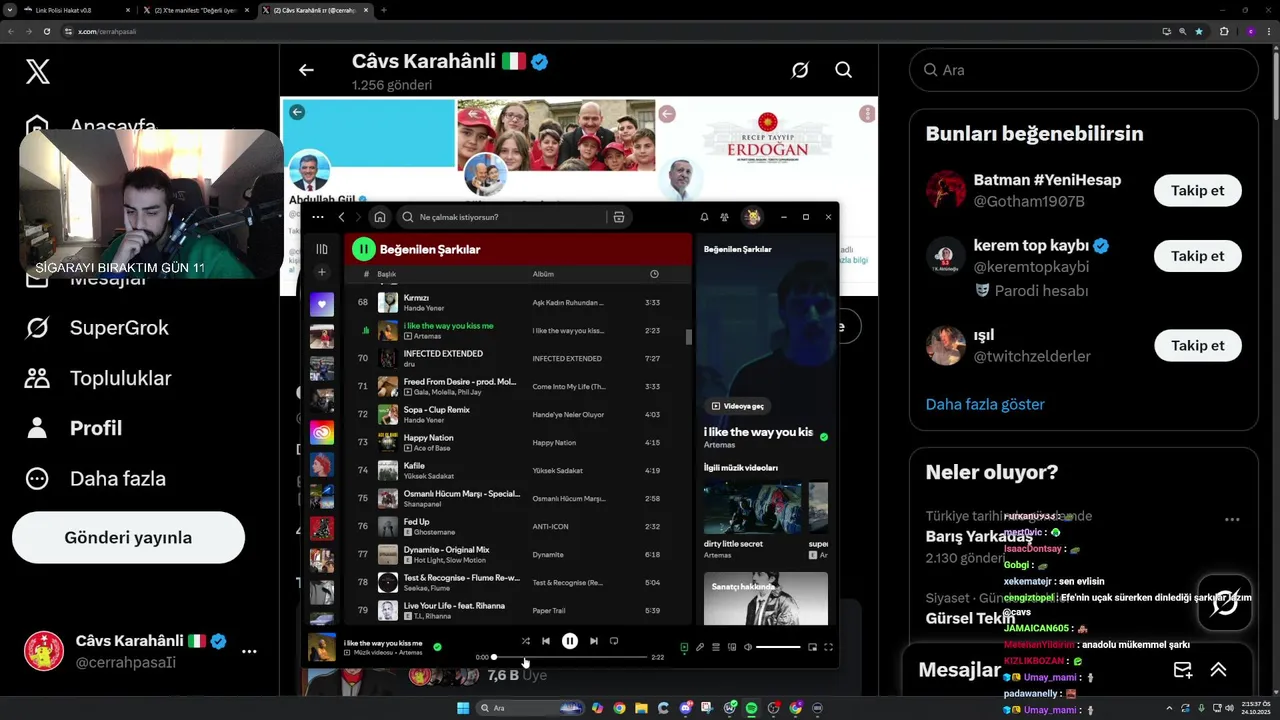Open Spotify three-dot menu

click(318, 217)
